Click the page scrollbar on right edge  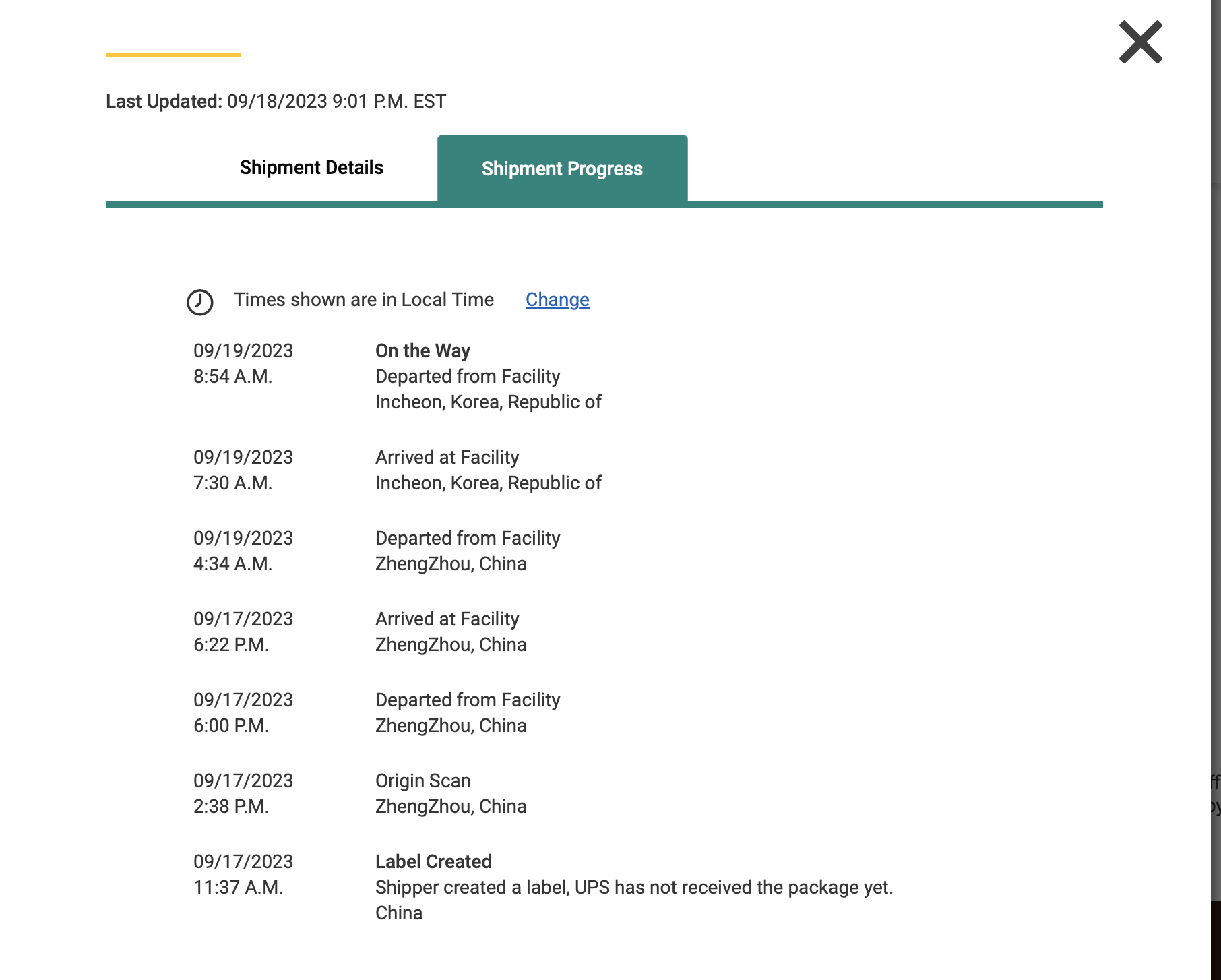click(1216, 472)
